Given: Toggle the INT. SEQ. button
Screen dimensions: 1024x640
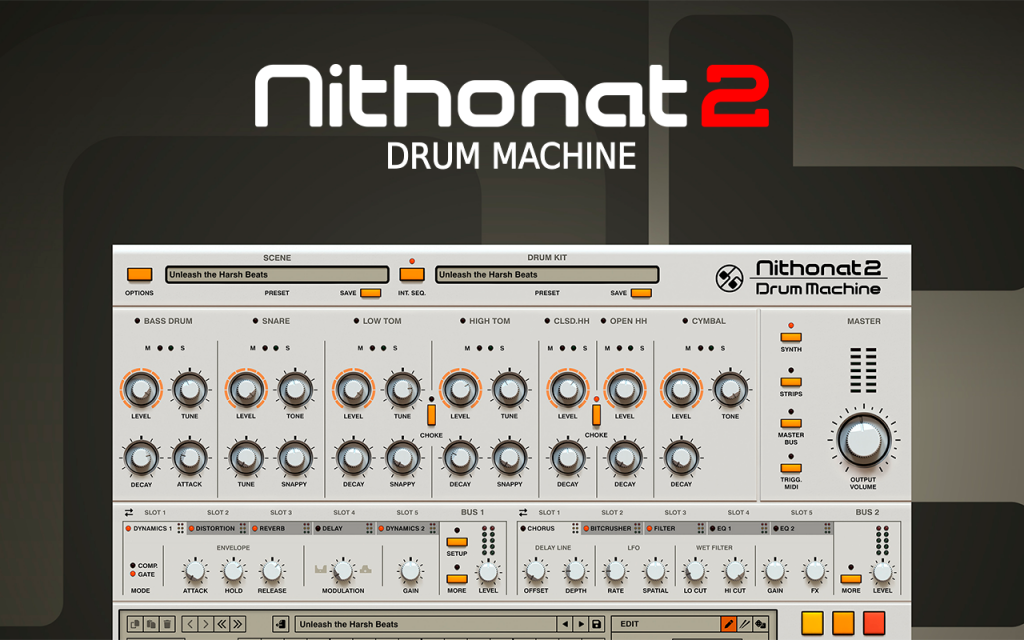Looking at the screenshot, I should 411,274.
